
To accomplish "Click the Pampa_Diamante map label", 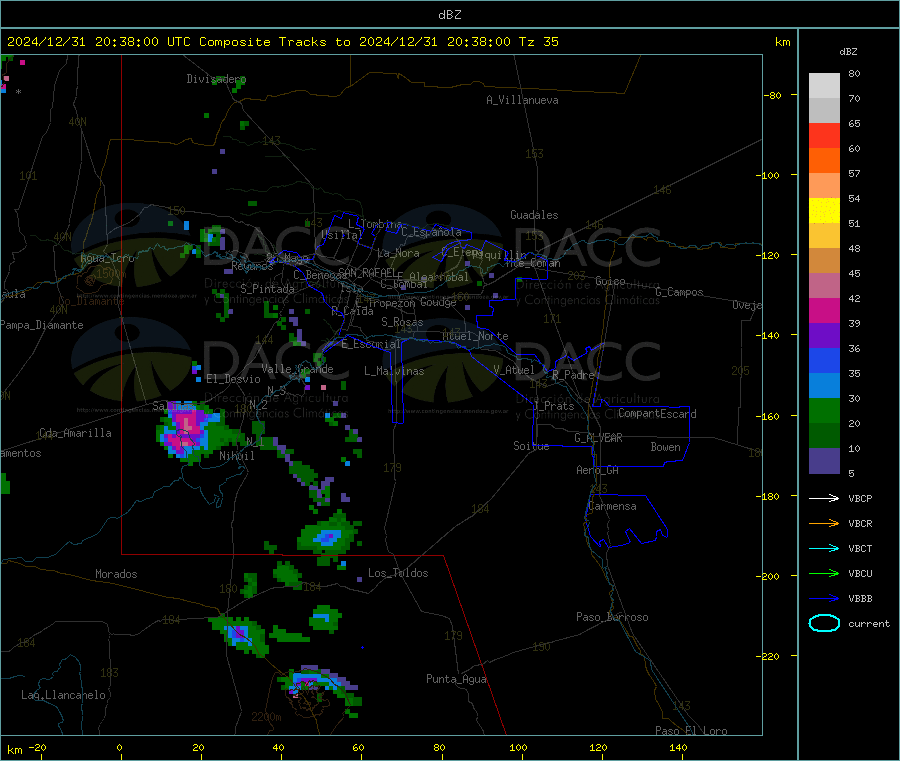I will pyautogui.click(x=42, y=325).
